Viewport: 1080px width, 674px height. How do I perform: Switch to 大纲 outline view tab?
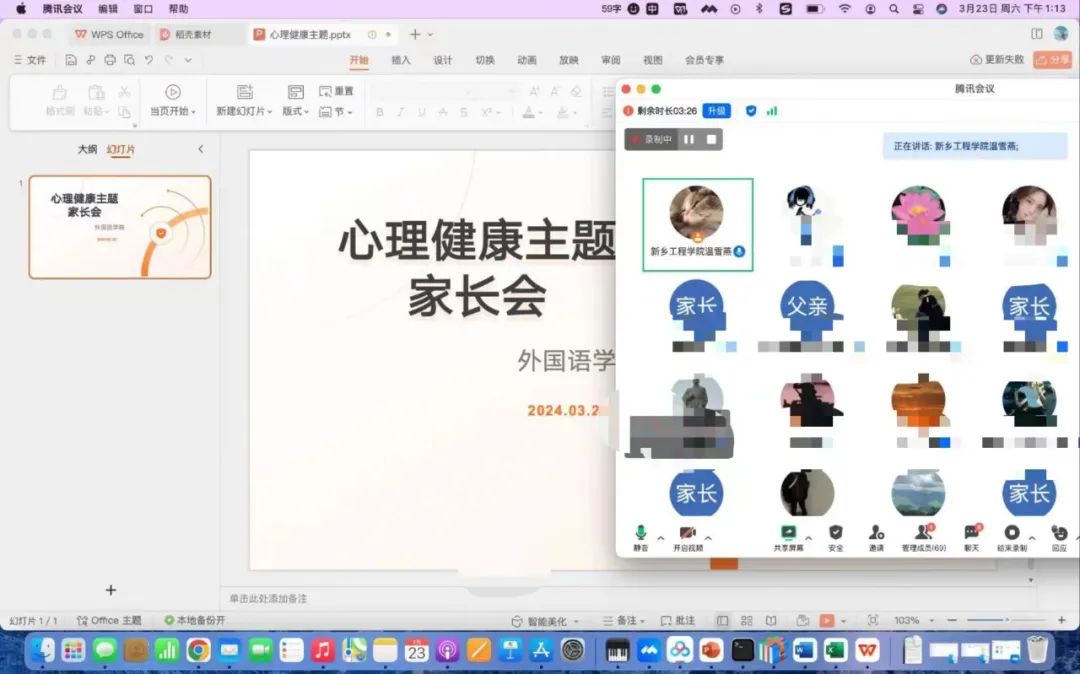click(88, 150)
